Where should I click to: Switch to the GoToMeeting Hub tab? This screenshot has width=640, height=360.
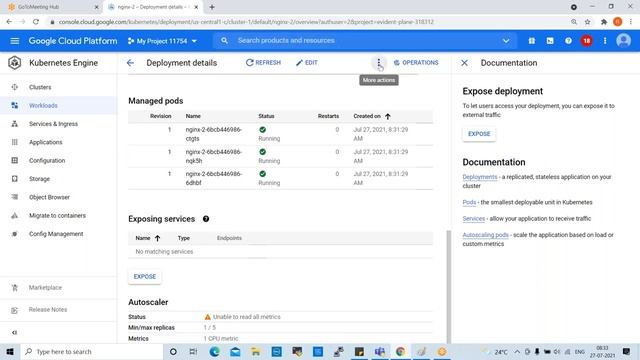[x=53, y=7]
